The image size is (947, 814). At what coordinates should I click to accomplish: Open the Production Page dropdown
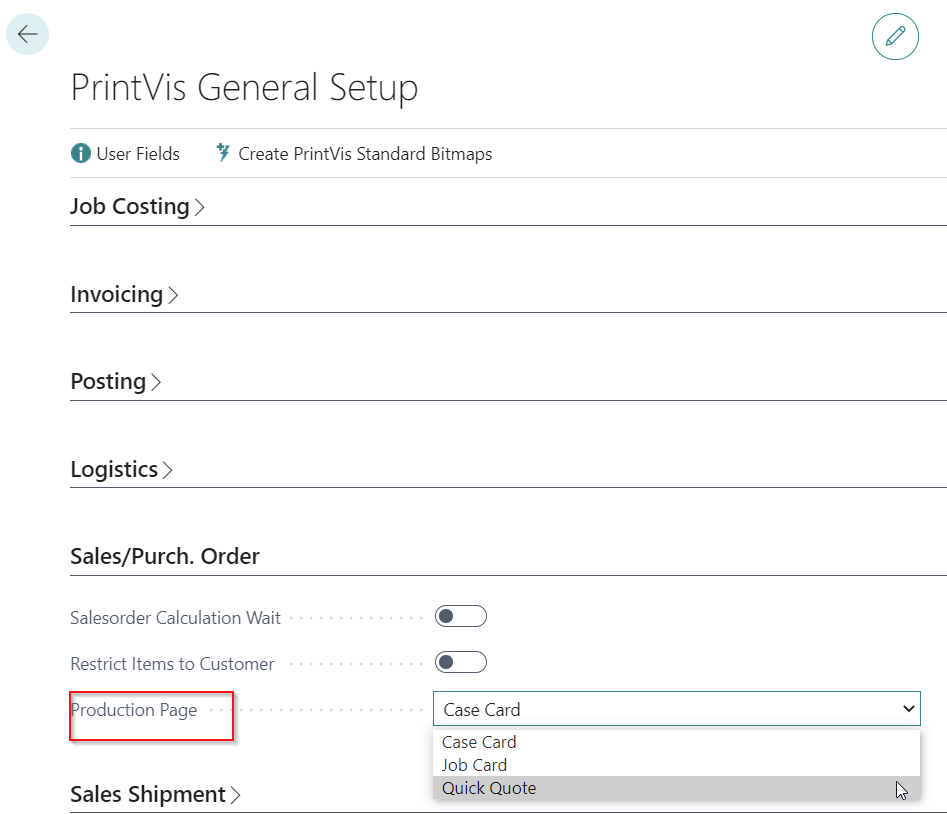pyautogui.click(x=676, y=709)
